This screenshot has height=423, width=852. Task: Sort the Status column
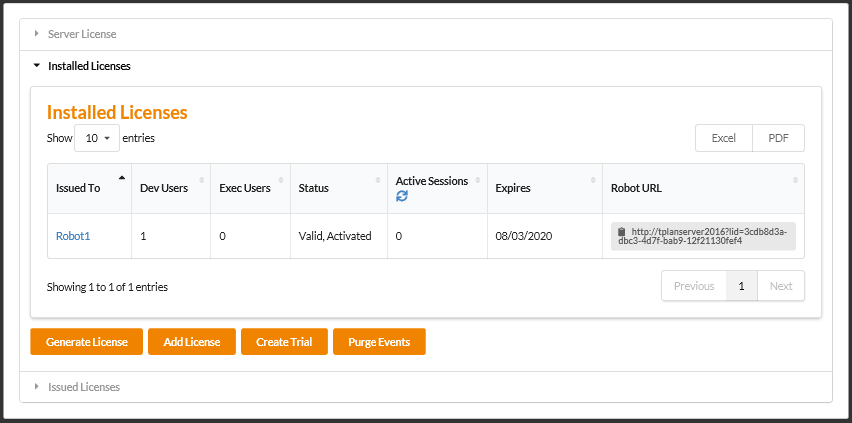click(377, 180)
